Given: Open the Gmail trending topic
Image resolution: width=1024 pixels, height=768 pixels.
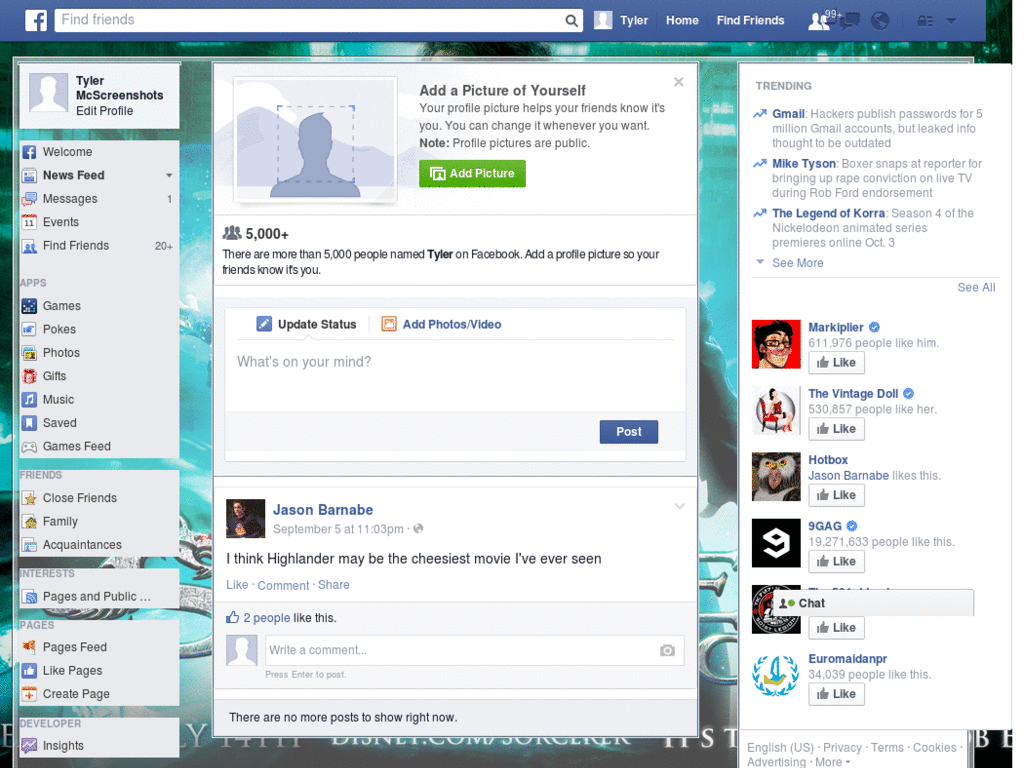Looking at the screenshot, I should [x=788, y=114].
